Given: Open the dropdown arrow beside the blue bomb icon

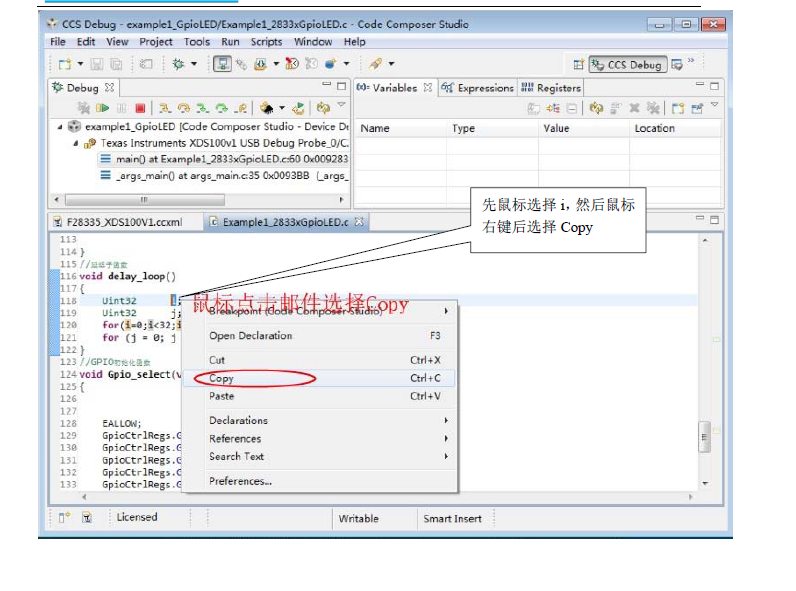Looking at the screenshot, I should 346,64.
